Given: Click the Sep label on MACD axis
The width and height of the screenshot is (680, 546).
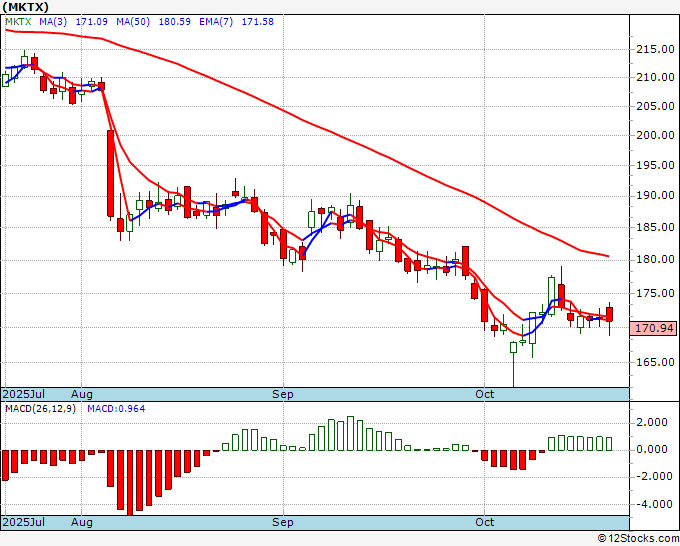Looking at the screenshot, I should pyautogui.click(x=283, y=522).
